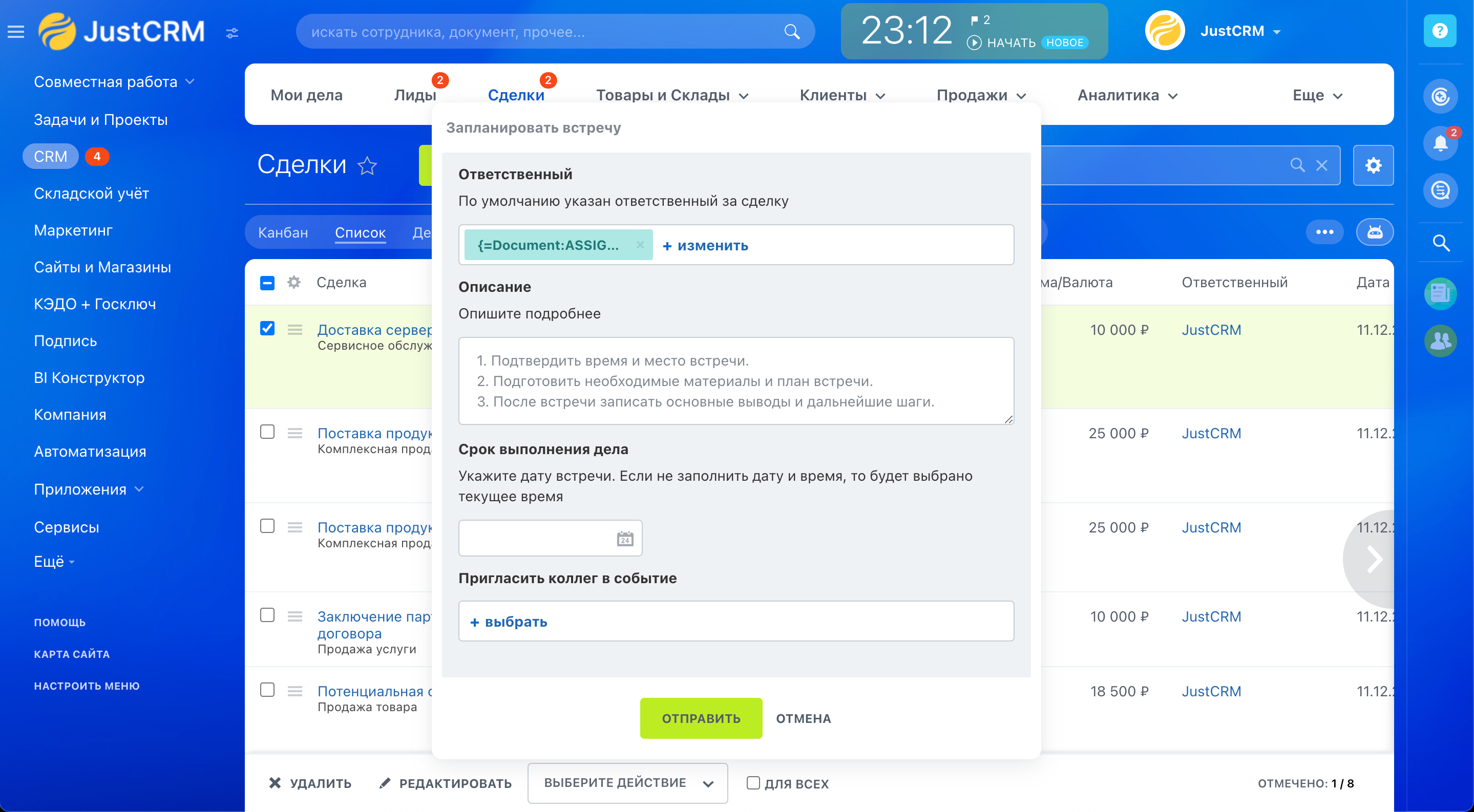Open the robot automation icon button

[1375, 232]
